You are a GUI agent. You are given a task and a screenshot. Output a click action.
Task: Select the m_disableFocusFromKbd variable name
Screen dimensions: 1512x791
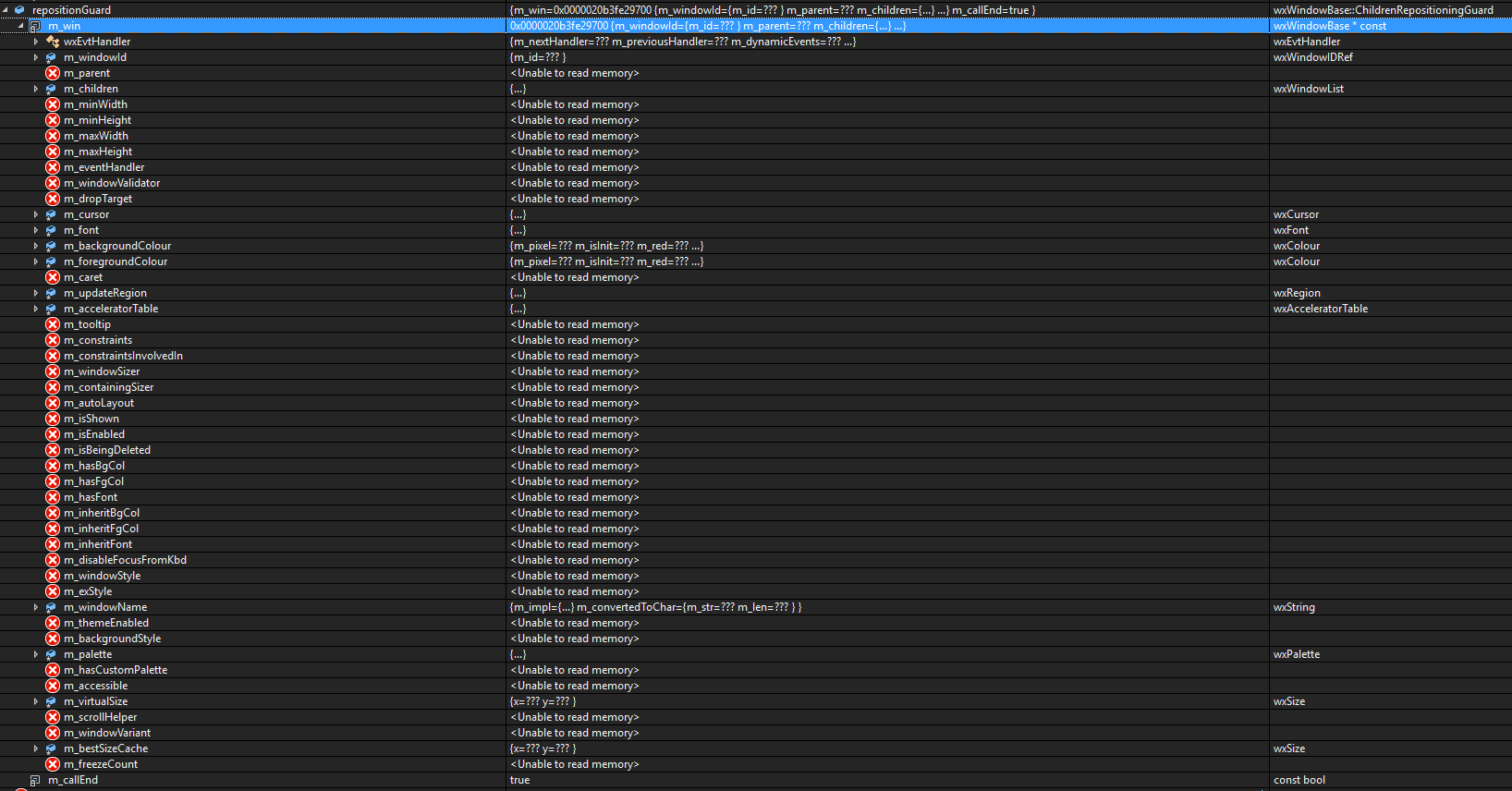125,560
